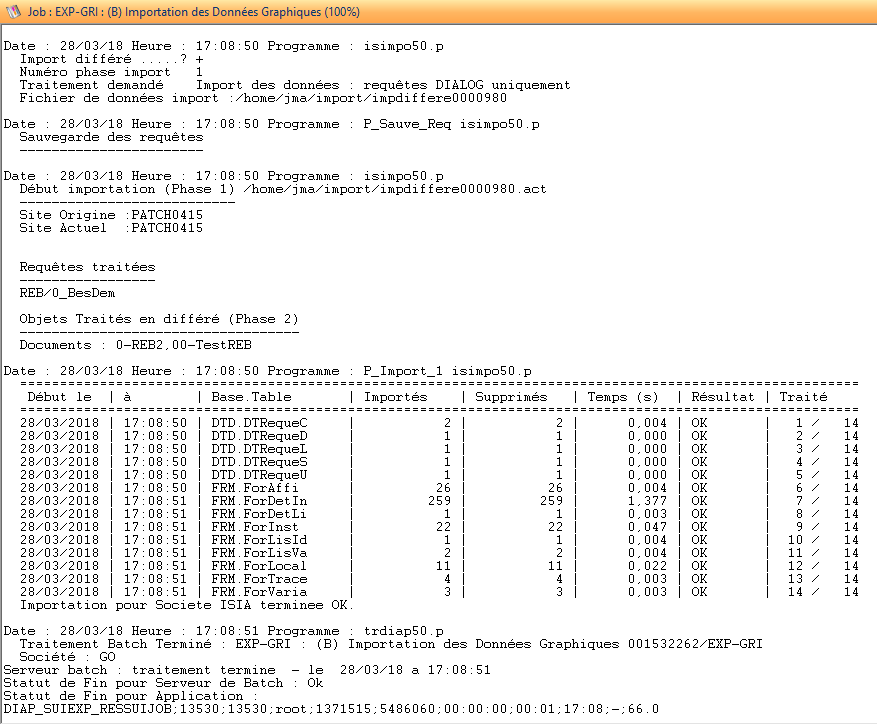Click 'Importation pour Societe ISIA terminee OK' line
The image size is (877, 724).
(187, 605)
